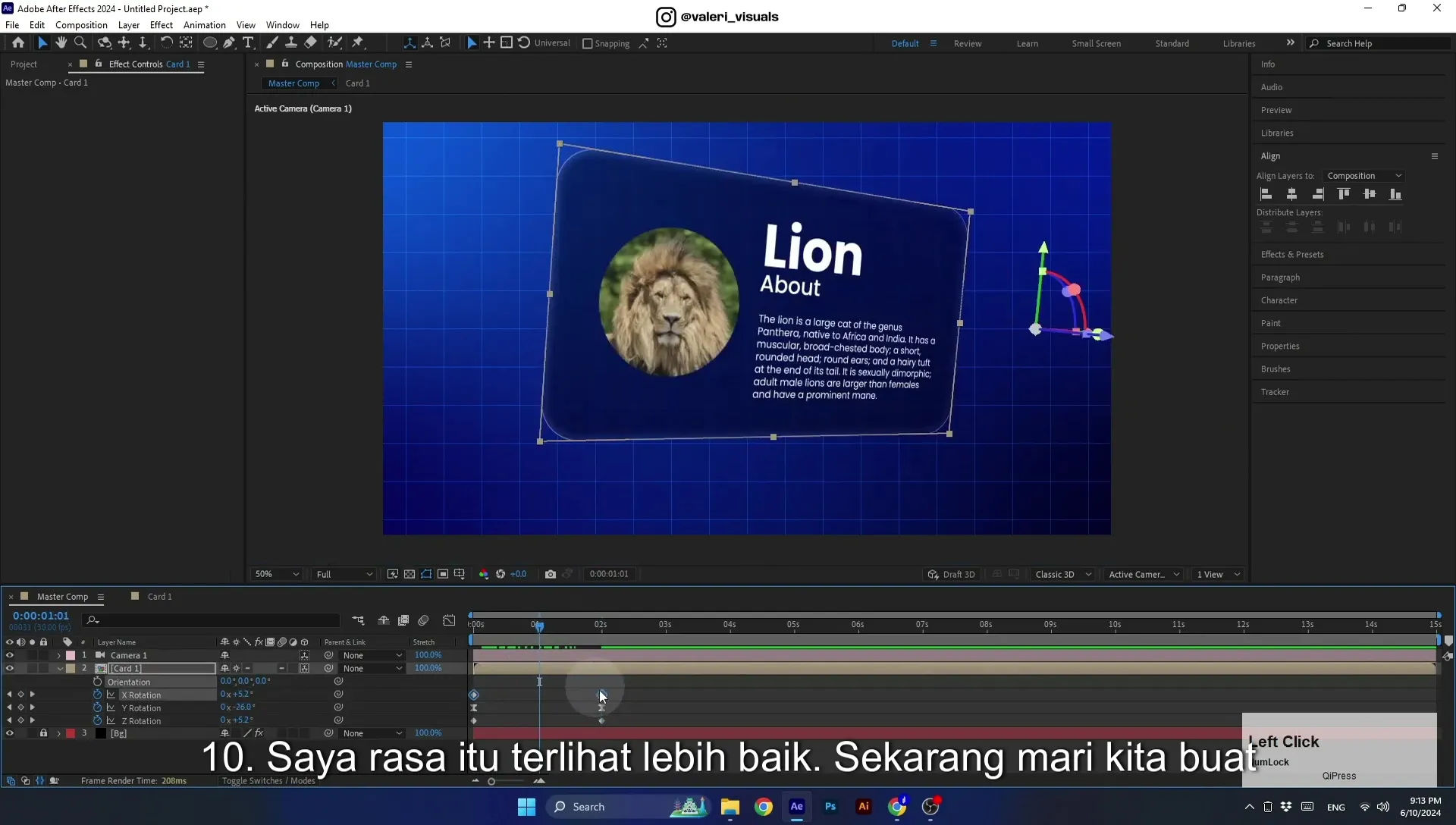Select the Eraser tool
The height and width of the screenshot is (825, 1456).
coord(310,43)
